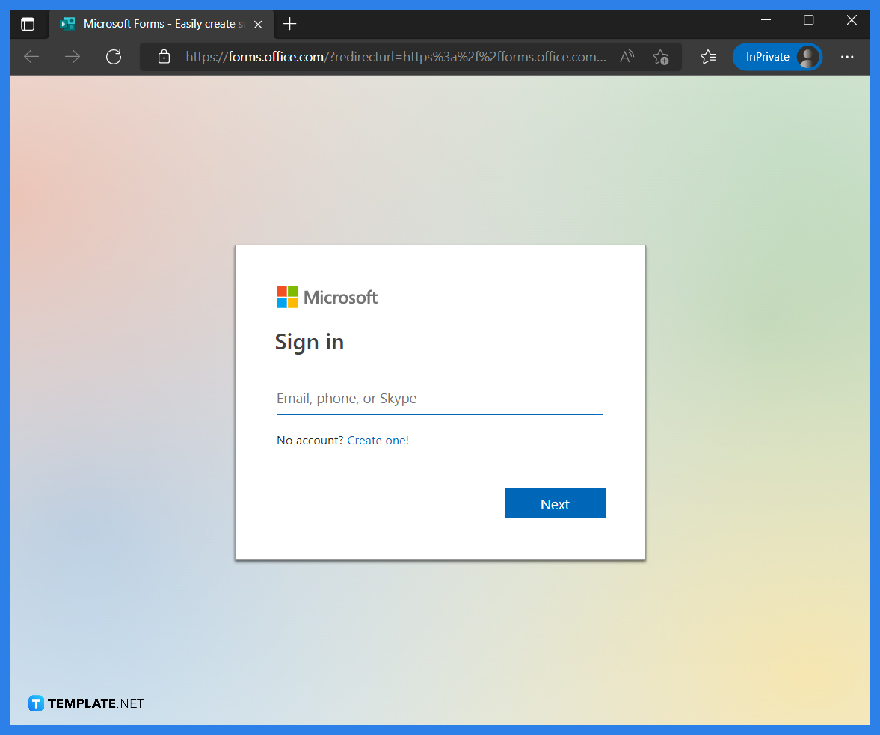
Task: Click the InPrivate profile button
Action: pyautogui.click(x=777, y=57)
